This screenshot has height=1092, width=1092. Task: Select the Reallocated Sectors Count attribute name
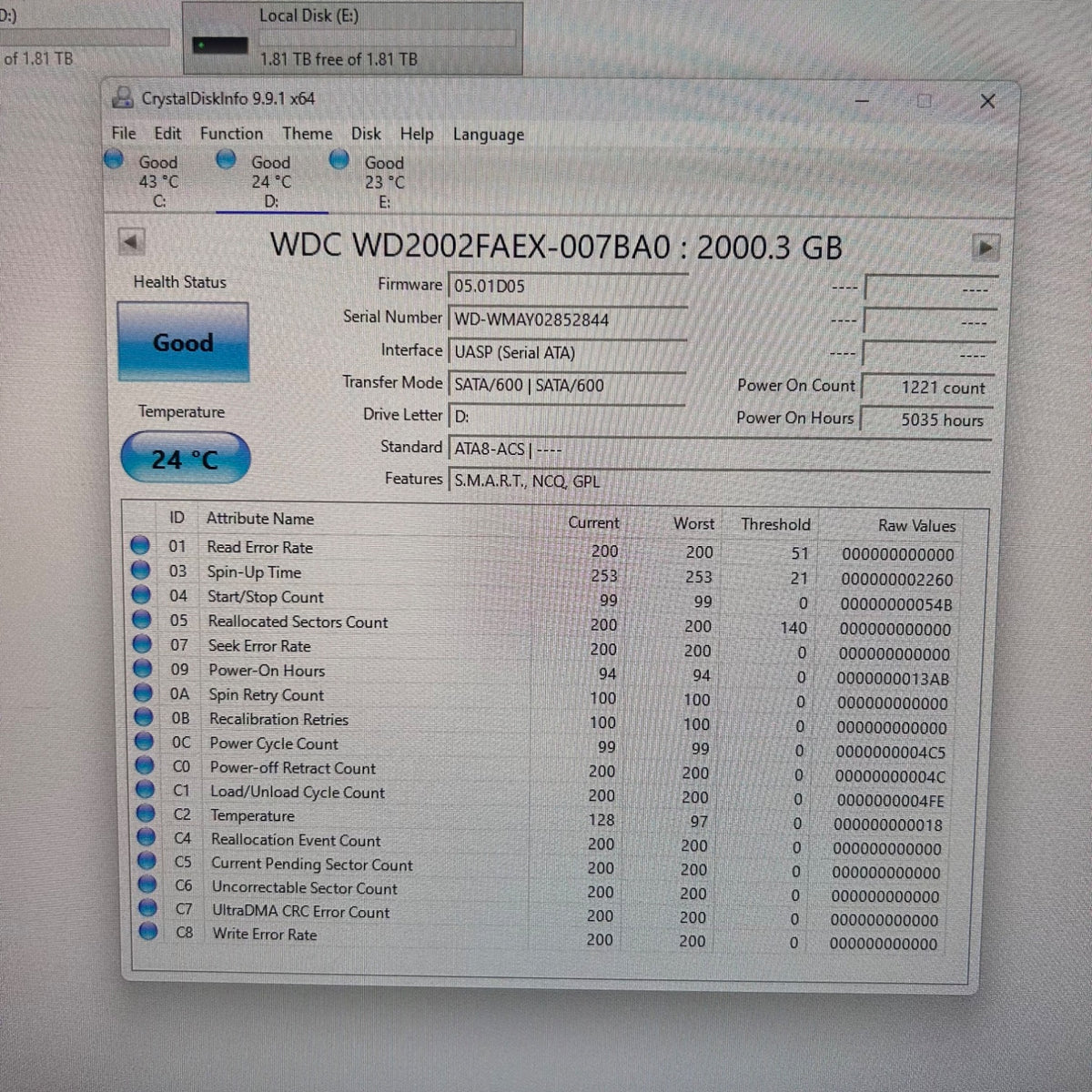298,622
